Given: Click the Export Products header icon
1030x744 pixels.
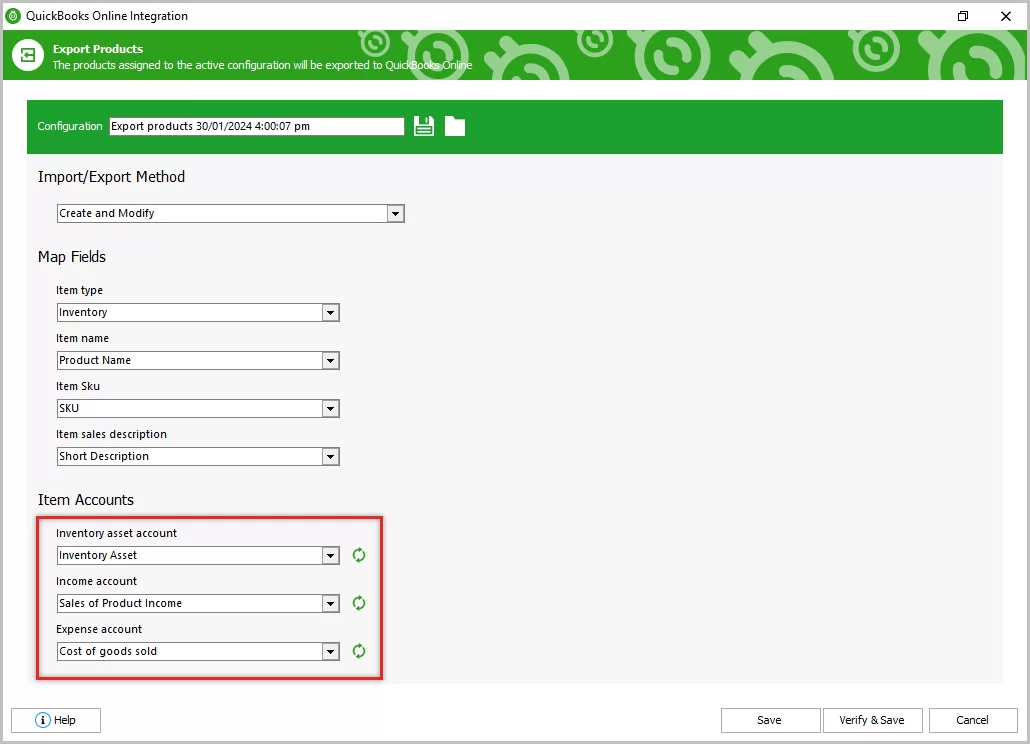Looking at the screenshot, I should 27,55.
